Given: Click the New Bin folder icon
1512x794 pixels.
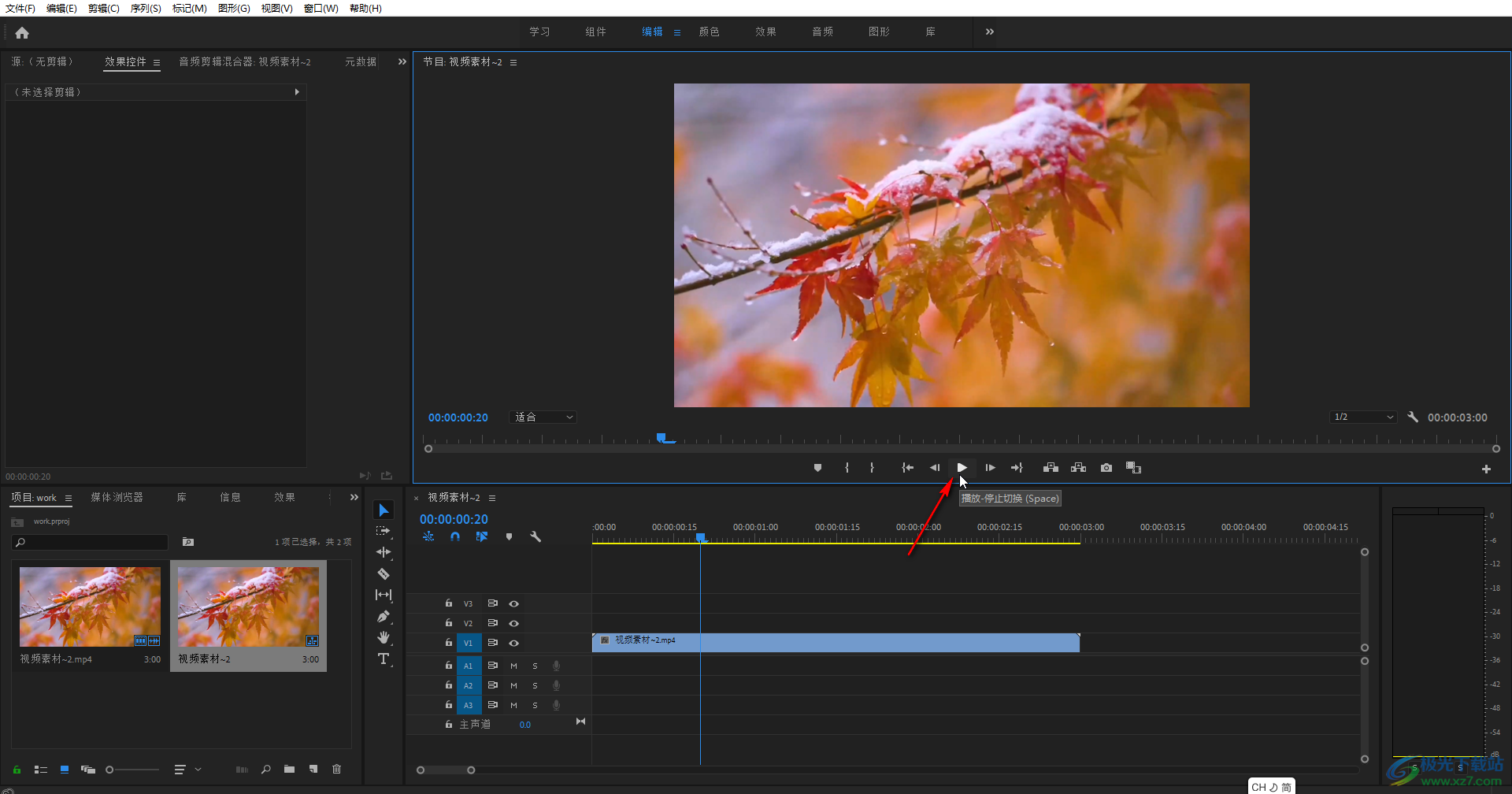Looking at the screenshot, I should tap(289, 769).
